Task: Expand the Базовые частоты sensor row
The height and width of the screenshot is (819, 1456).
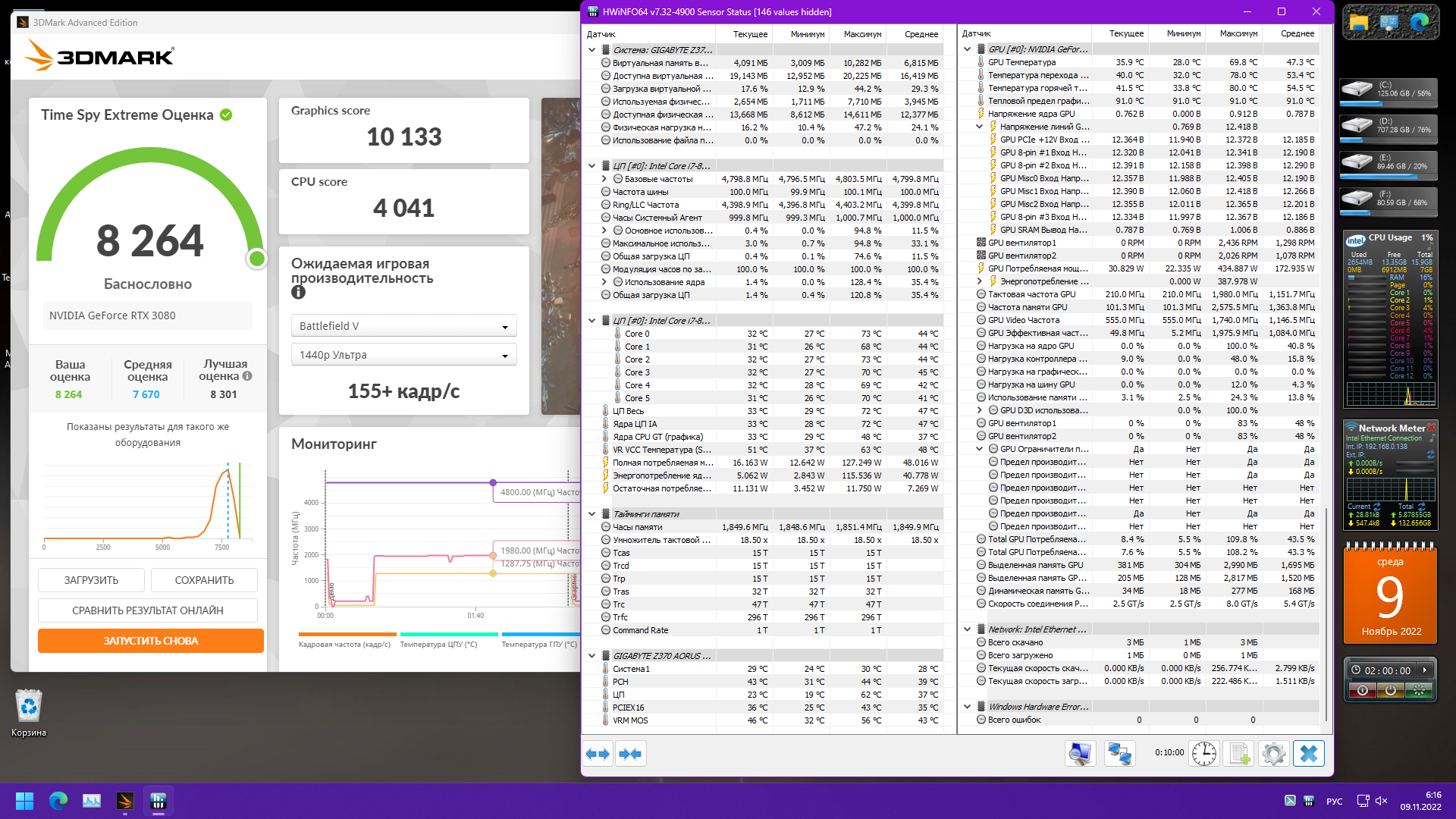Action: (x=604, y=179)
